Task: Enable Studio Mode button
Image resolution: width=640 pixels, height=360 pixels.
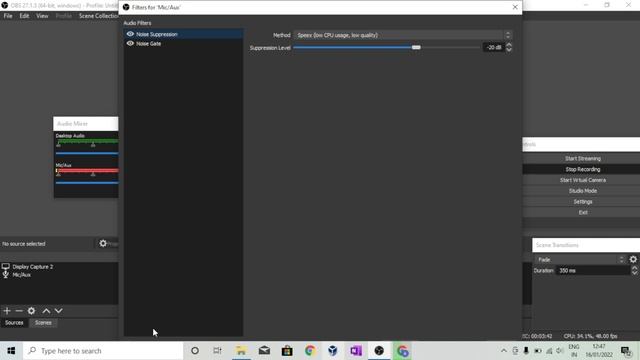Action: tap(582, 191)
